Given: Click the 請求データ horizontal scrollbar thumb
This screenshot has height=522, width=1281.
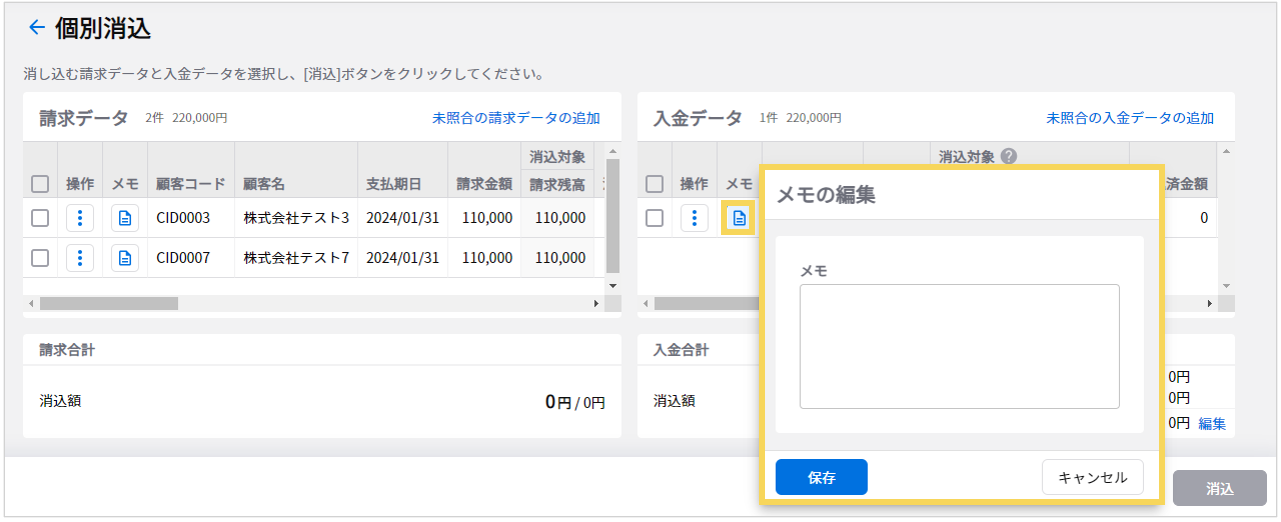Looking at the screenshot, I should (x=108, y=303).
